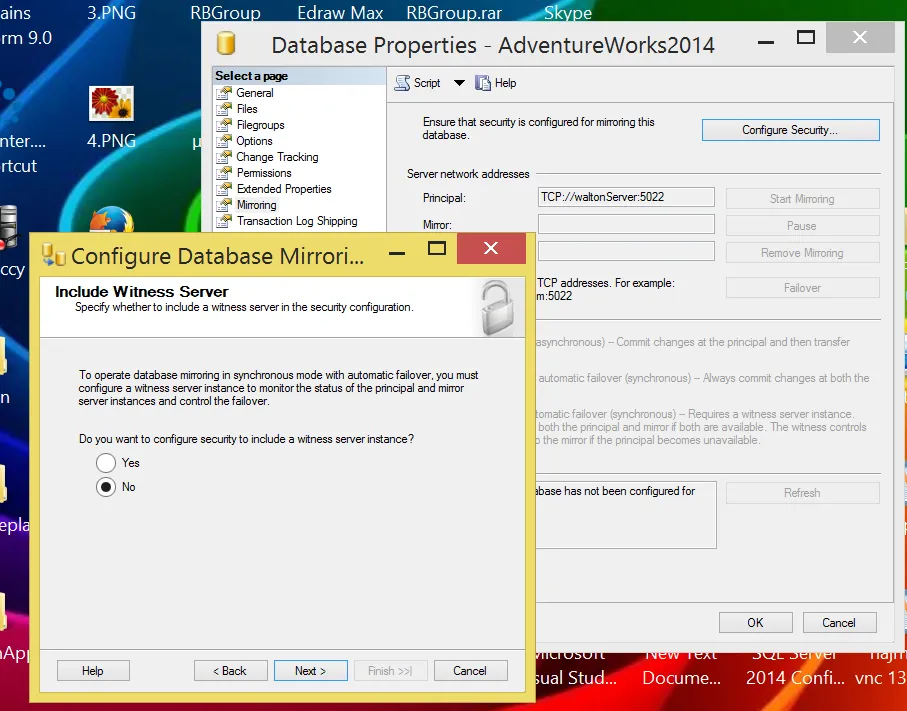Open the General page
The width and height of the screenshot is (907, 711).
255,93
